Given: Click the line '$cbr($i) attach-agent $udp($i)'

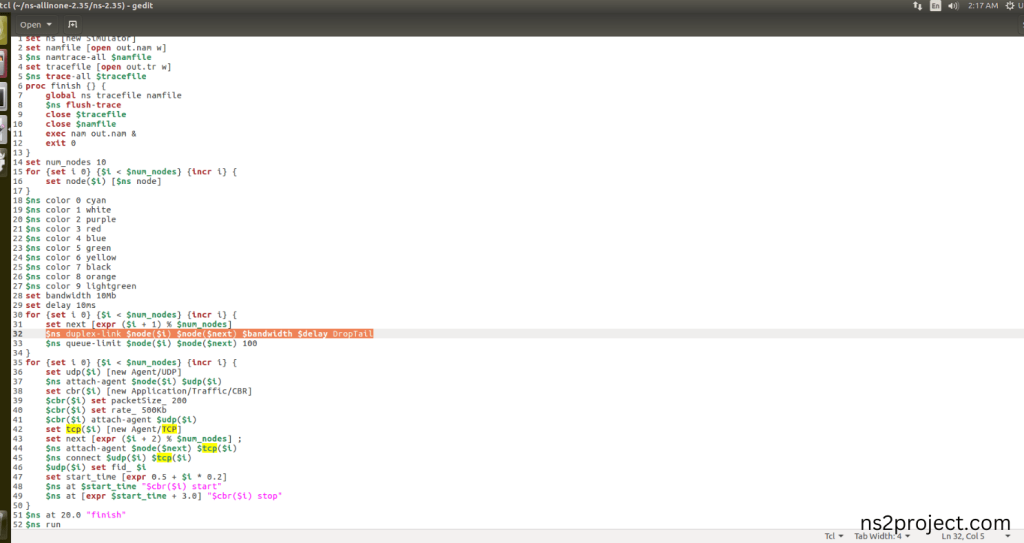Looking at the screenshot, I should (x=121, y=420).
